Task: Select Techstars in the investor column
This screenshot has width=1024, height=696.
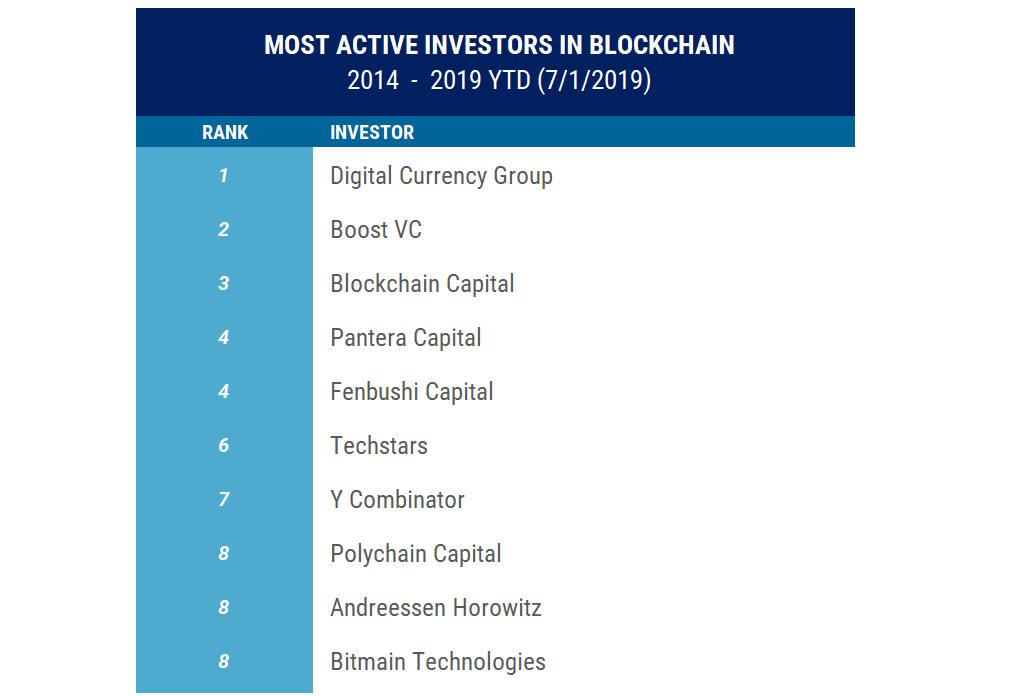Action: 379,446
